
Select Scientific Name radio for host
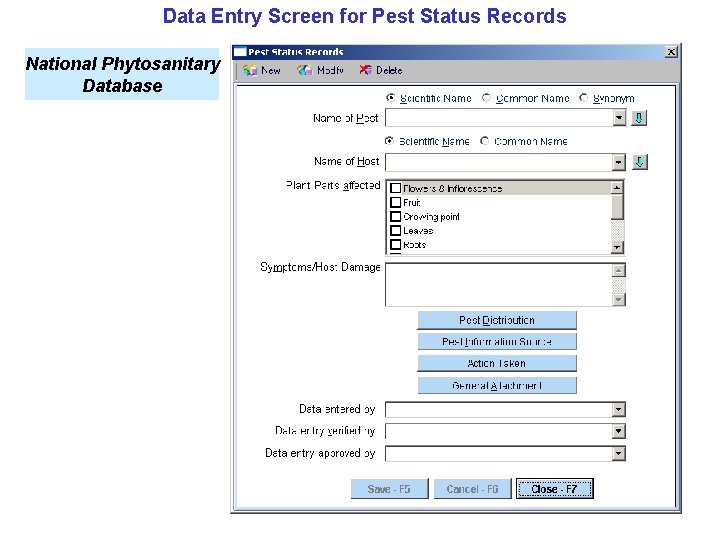(389, 141)
